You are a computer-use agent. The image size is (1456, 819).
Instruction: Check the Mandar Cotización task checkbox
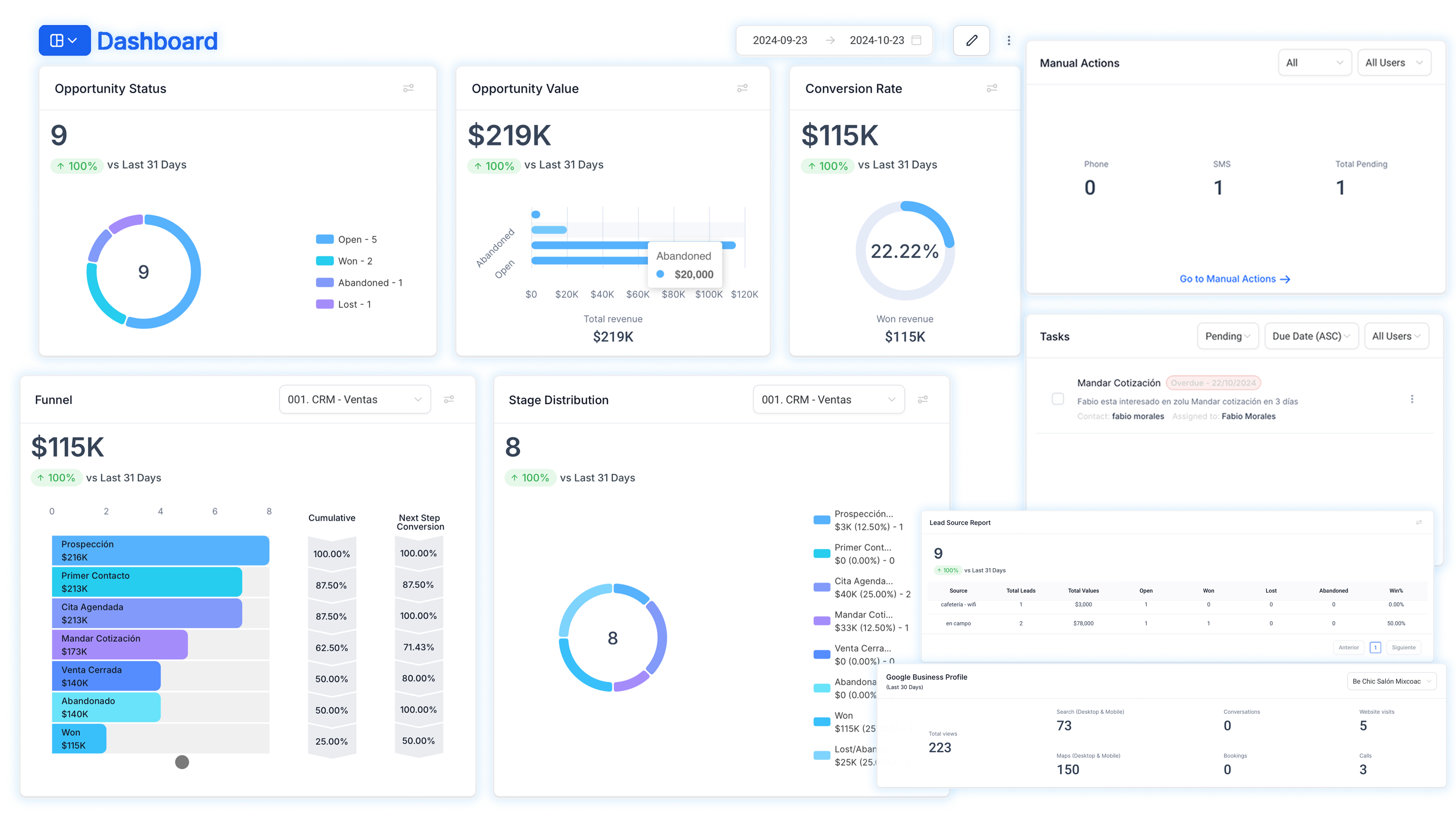pos(1057,399)
